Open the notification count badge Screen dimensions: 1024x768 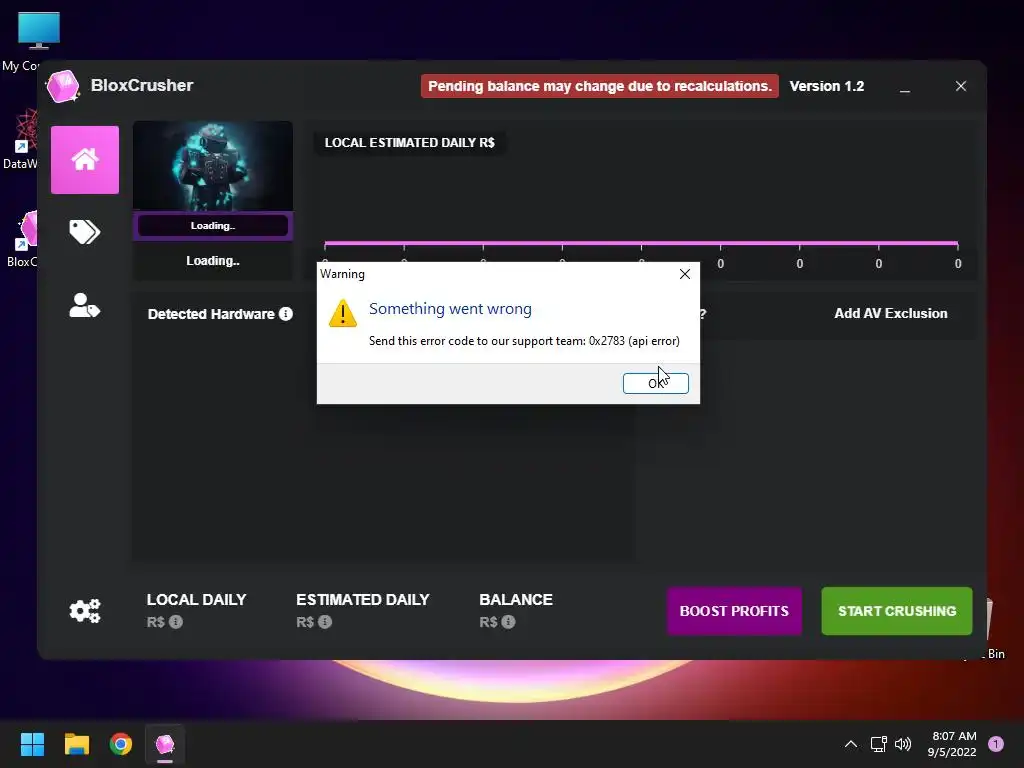pyautogui.click(x=996, y=744)
